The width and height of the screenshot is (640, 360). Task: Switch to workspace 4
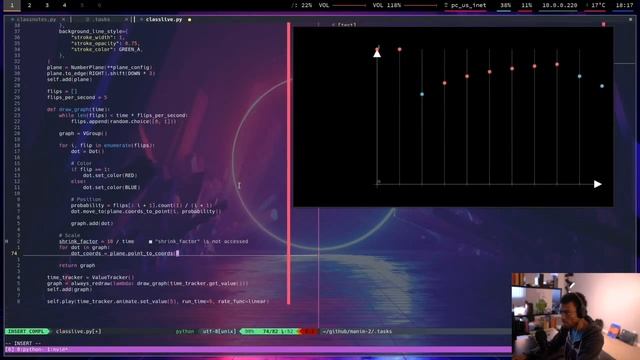pos(64,5)
